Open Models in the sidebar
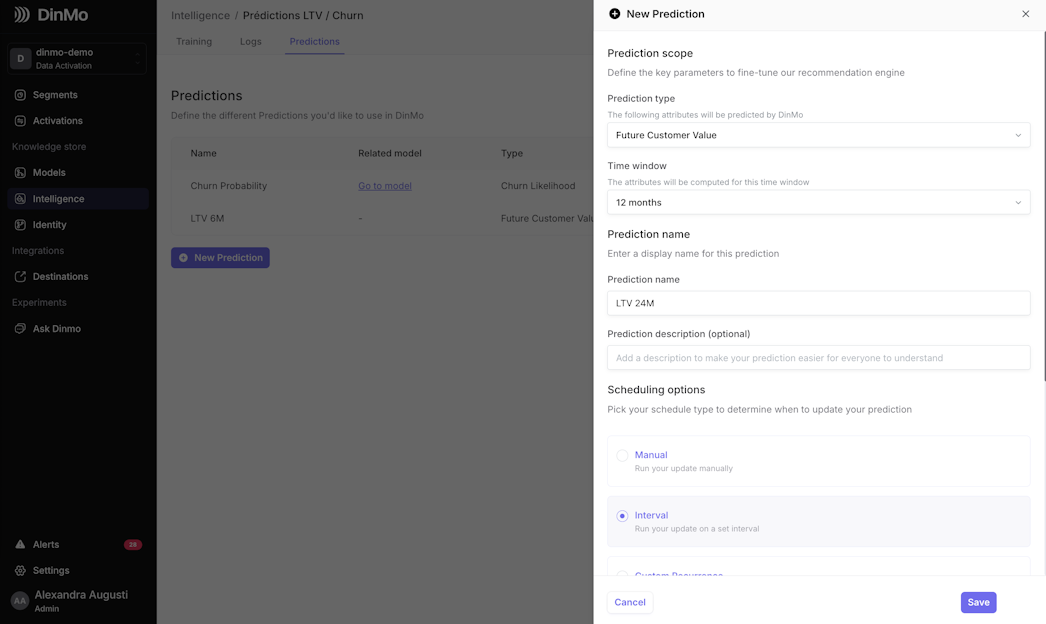The width and height of the screenshot is (1046, 624). [x=77, y=173]
